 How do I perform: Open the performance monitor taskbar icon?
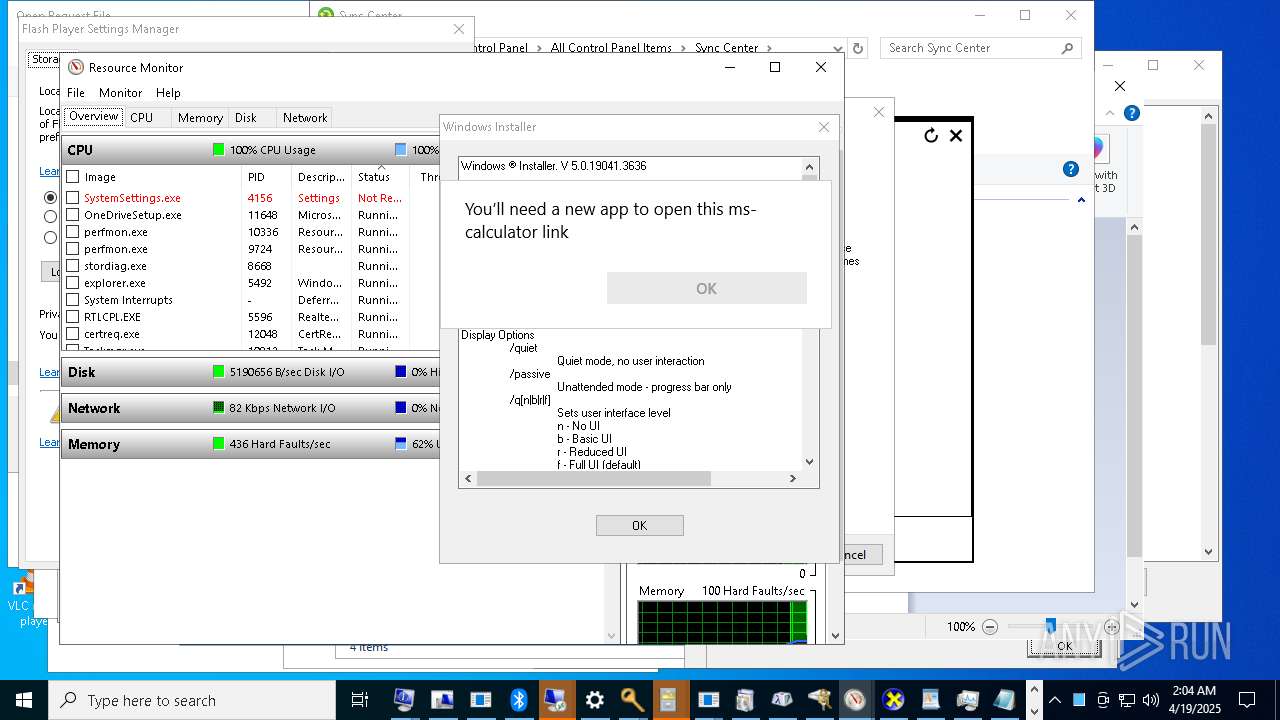pyautogui.click(x=966, y=700)
